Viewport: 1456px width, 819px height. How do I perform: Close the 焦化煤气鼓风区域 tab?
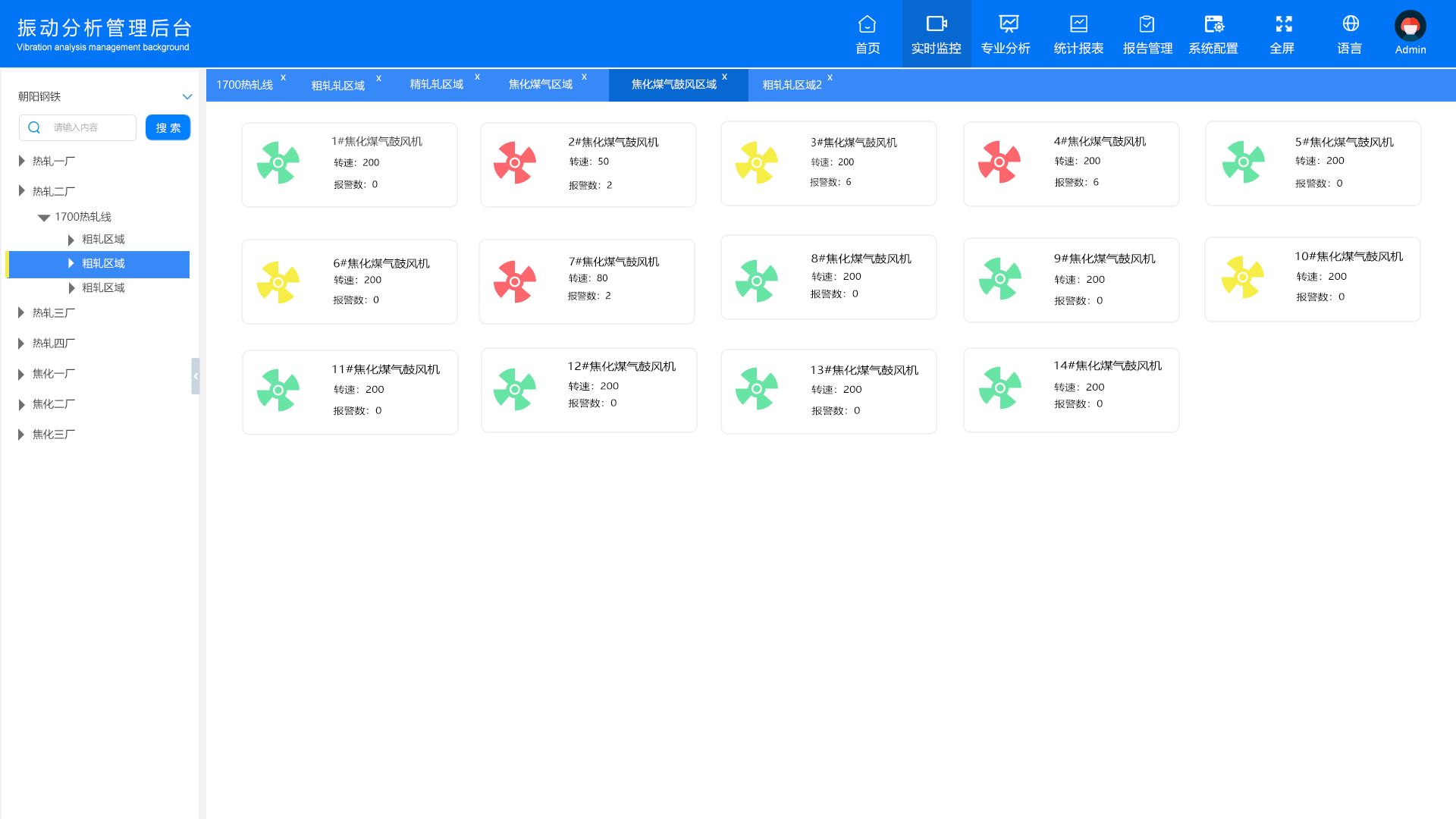point(724,77)
